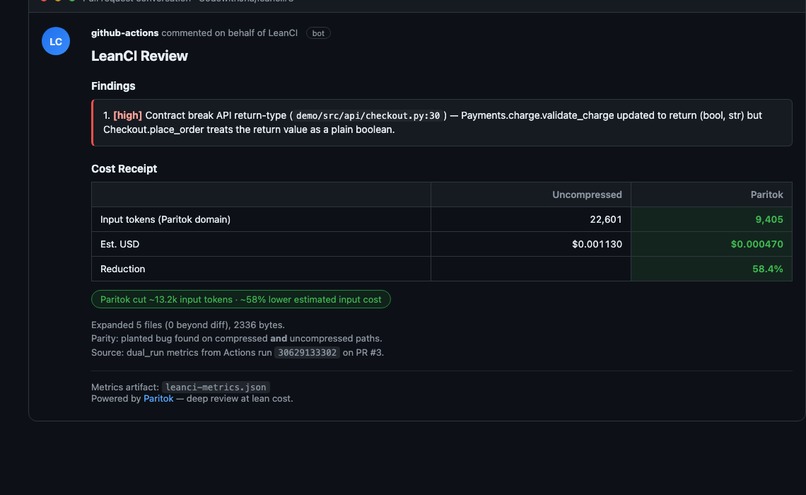Click the Paritok column header
The image size is (806, 495).
point(766,195)
